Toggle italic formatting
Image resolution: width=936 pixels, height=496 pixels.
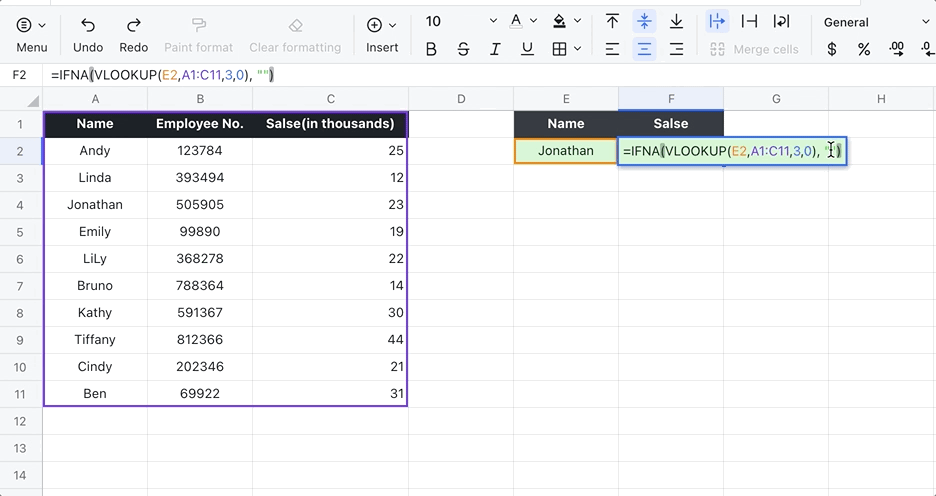click(x=495, y=50)
